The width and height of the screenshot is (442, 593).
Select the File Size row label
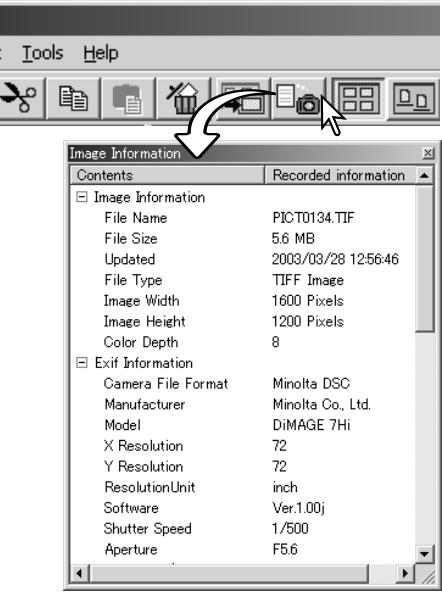[131, 239]
